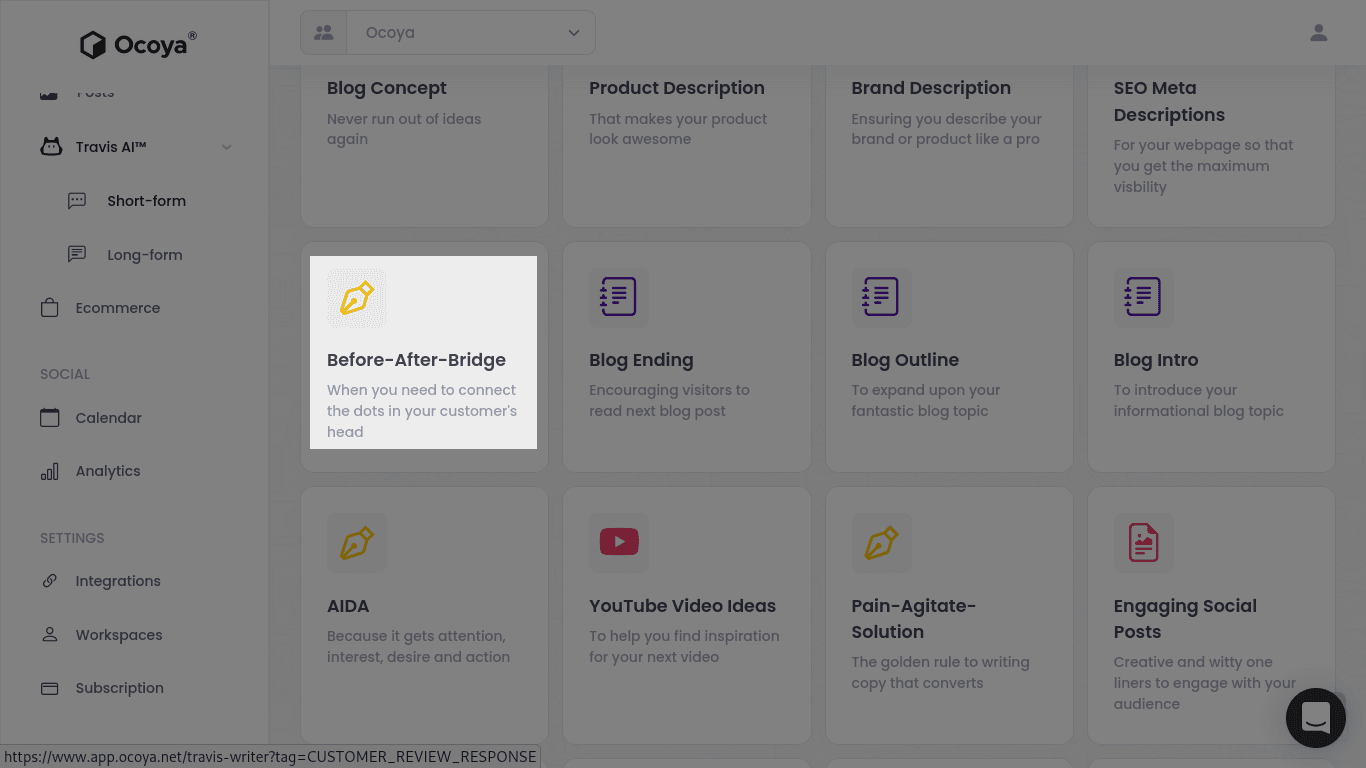Image resolution: width=1366 pixels, height=768 pixels.
Task: Click the Blog Outline notebook icon
Action: [881, 297]
